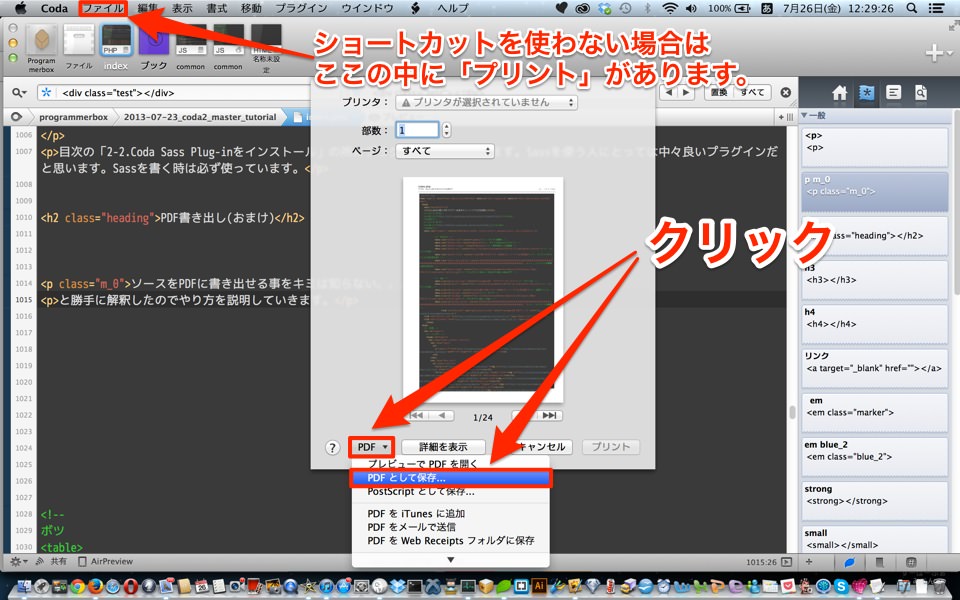
Task: Select the h4 clip
Action: coord(874,323)
